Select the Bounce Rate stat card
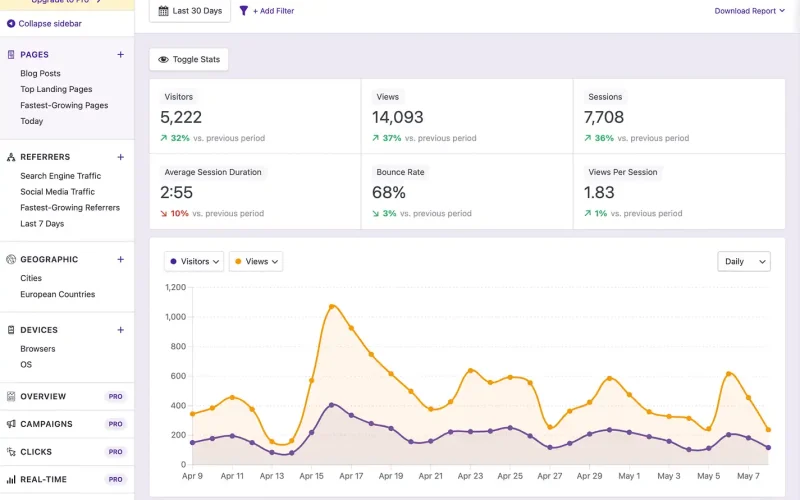The width and height of the screenshot is (800, 500). [466, 191]
